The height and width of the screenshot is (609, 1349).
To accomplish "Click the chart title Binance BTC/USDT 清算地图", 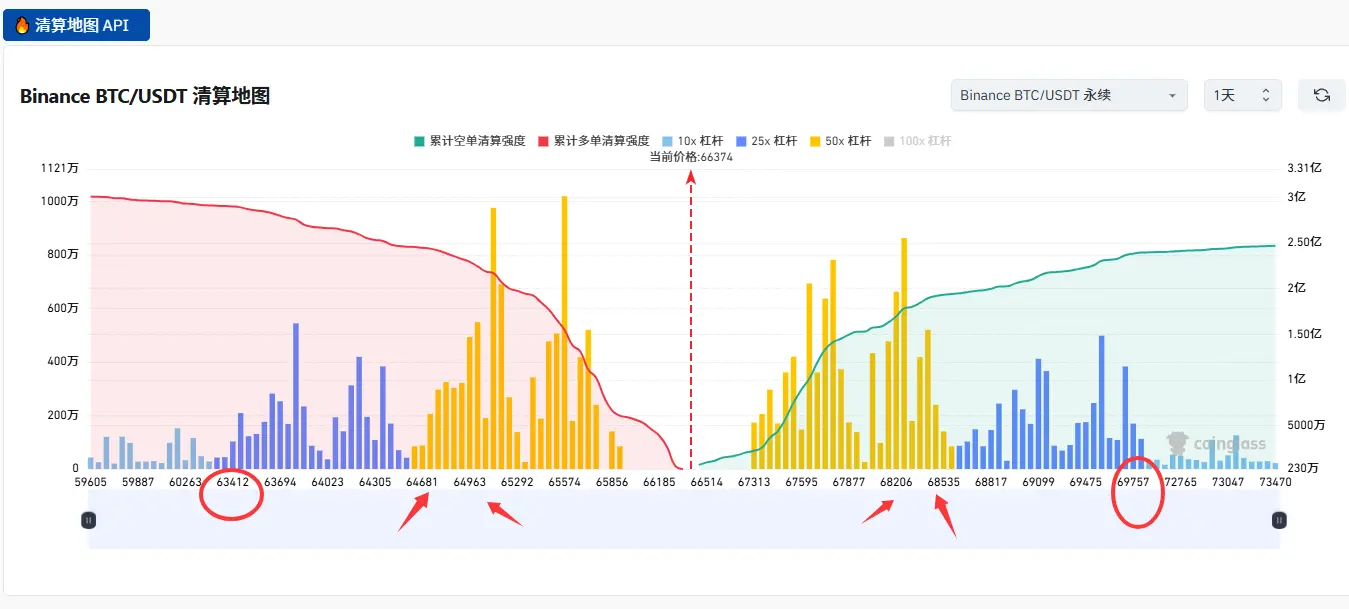I will [x=145, y=96].
